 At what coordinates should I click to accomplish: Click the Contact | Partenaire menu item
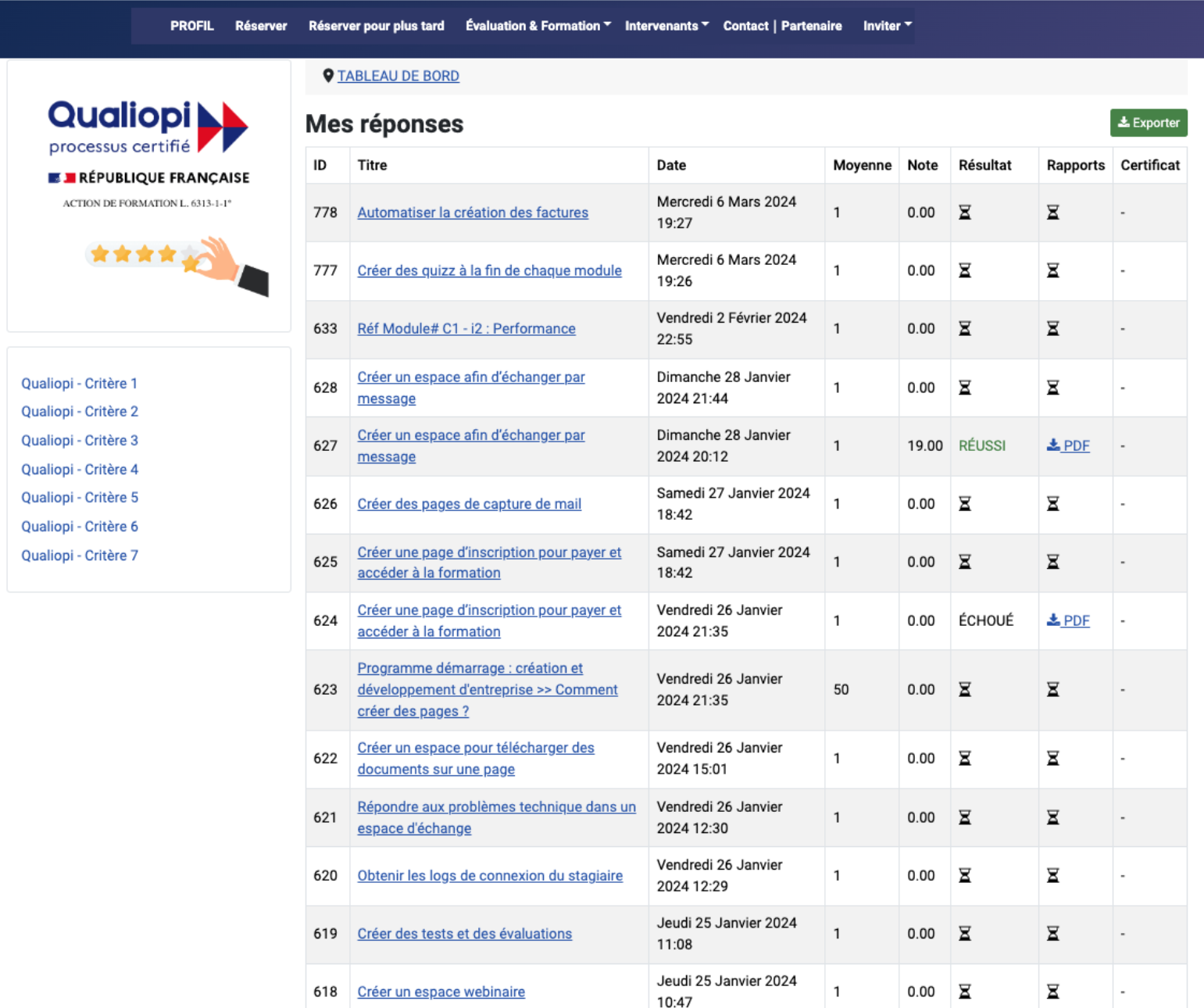click(x=782, y=26)
